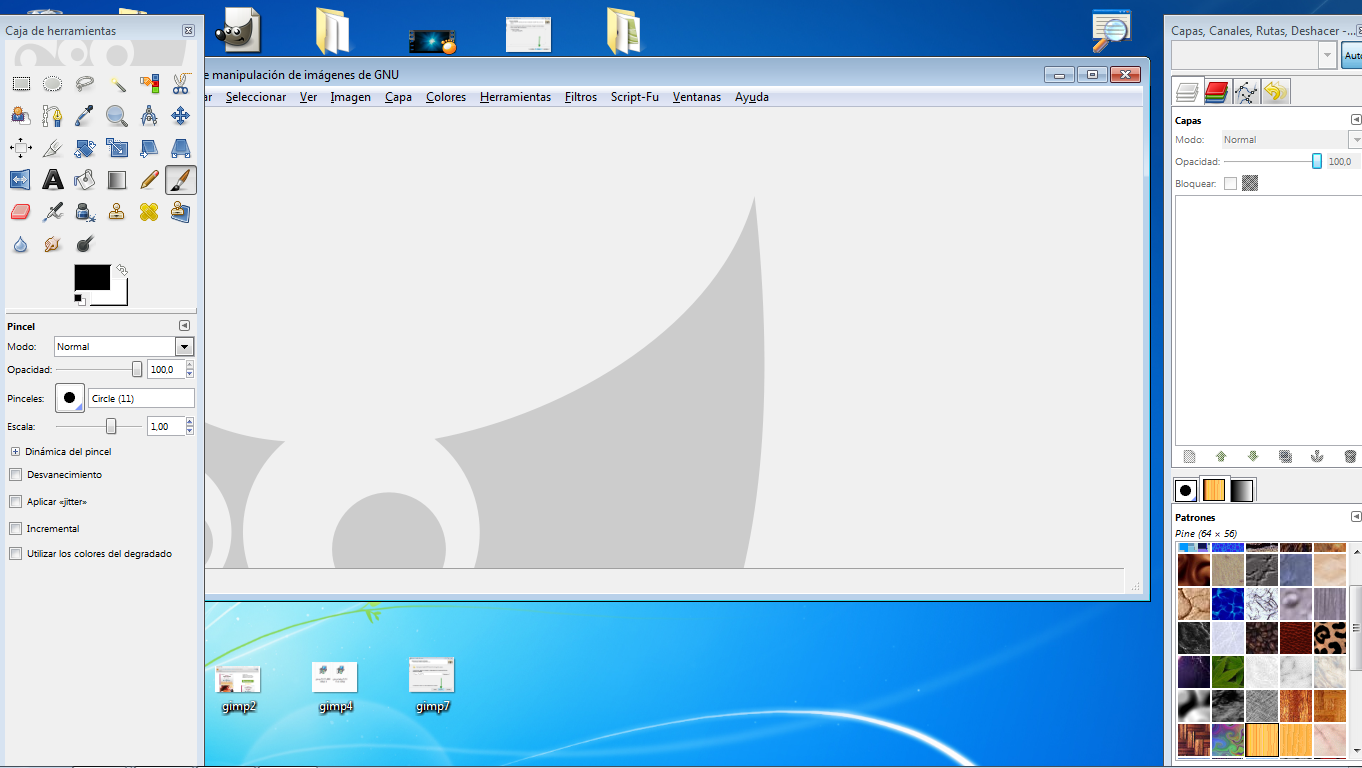Open the Filtros menu
The image size is (1362, 768).
(x=580, y=97)
